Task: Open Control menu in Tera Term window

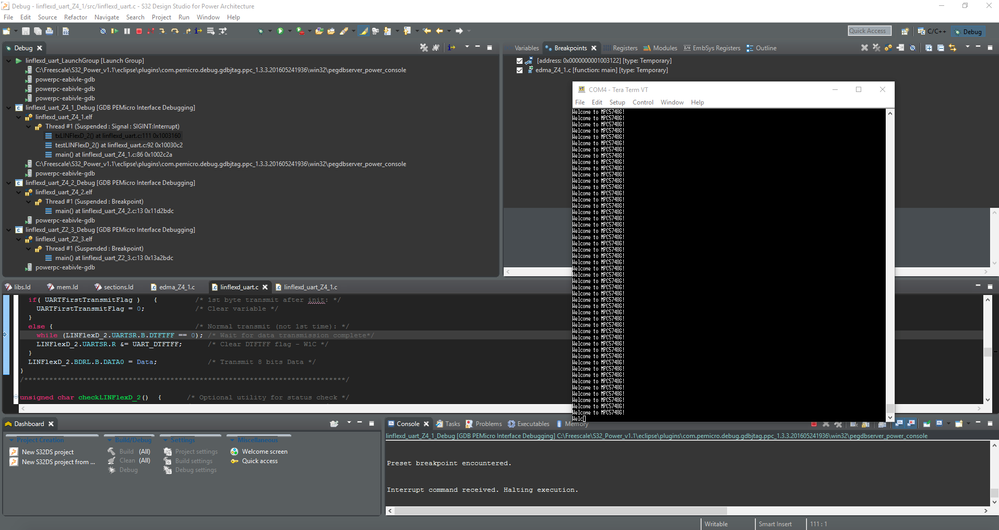Action: coord(643,103)
